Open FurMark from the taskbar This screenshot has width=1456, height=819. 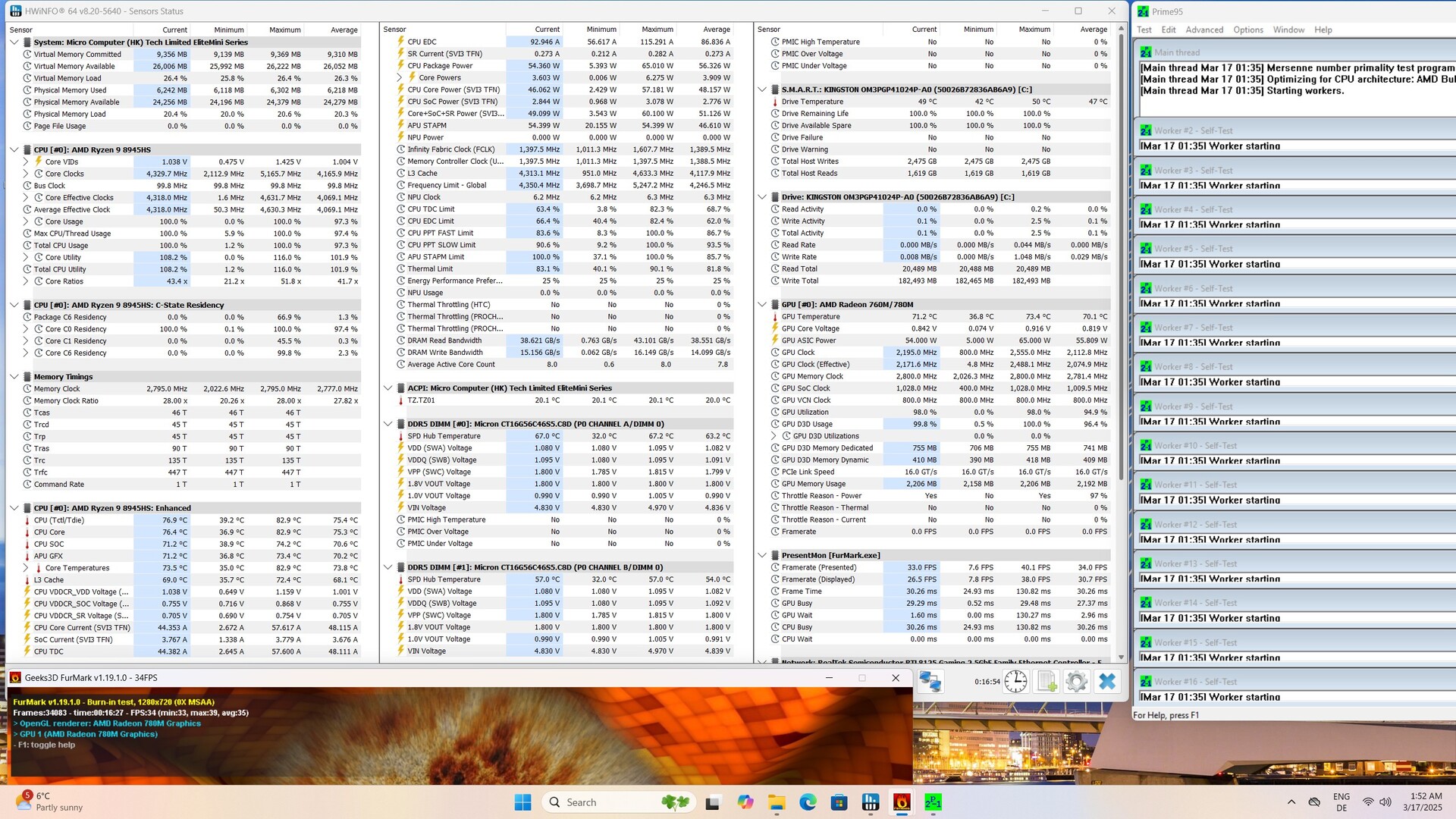click(902, 802)
